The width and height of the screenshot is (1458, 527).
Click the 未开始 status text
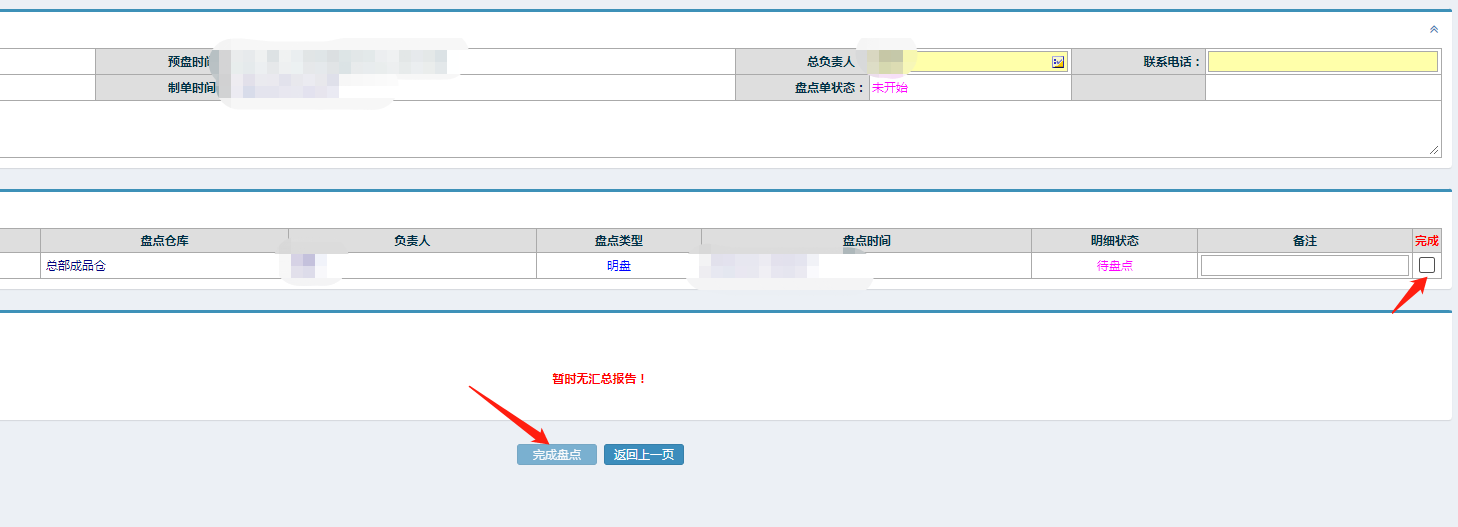click(x=890, y=88)
